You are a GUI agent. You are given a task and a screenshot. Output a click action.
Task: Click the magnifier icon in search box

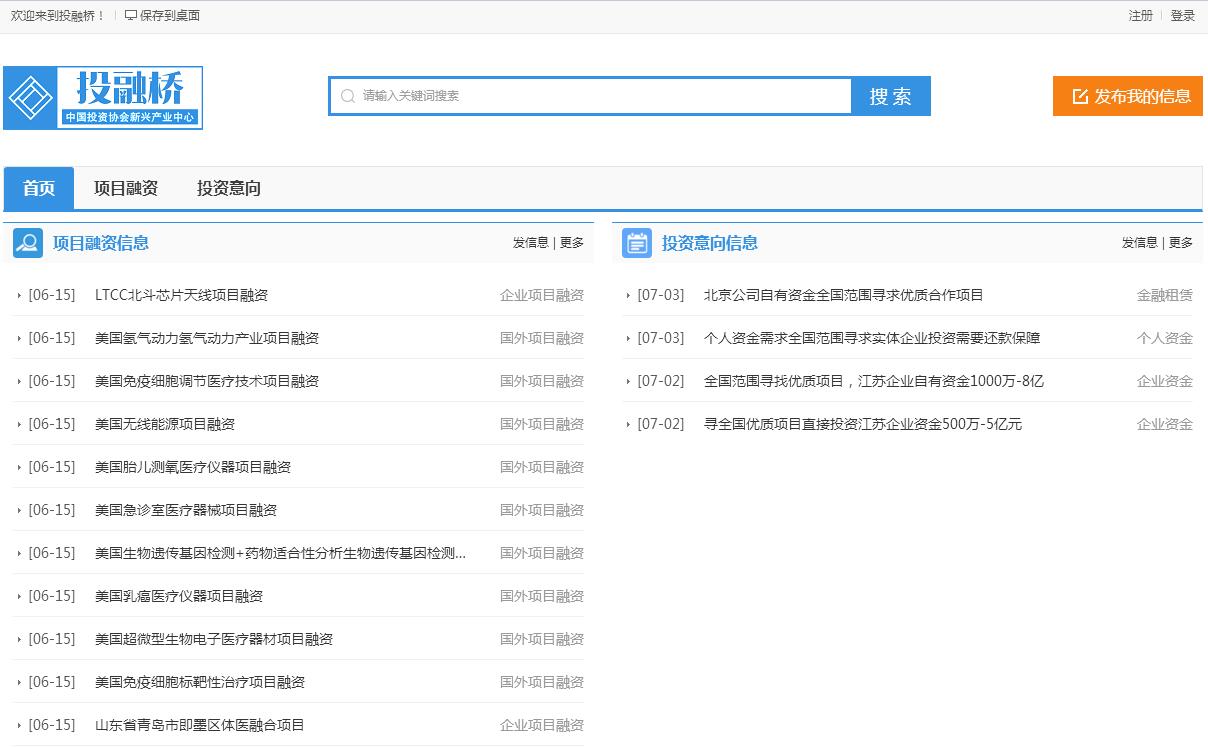pyautogui.click(x=348, y=96)
